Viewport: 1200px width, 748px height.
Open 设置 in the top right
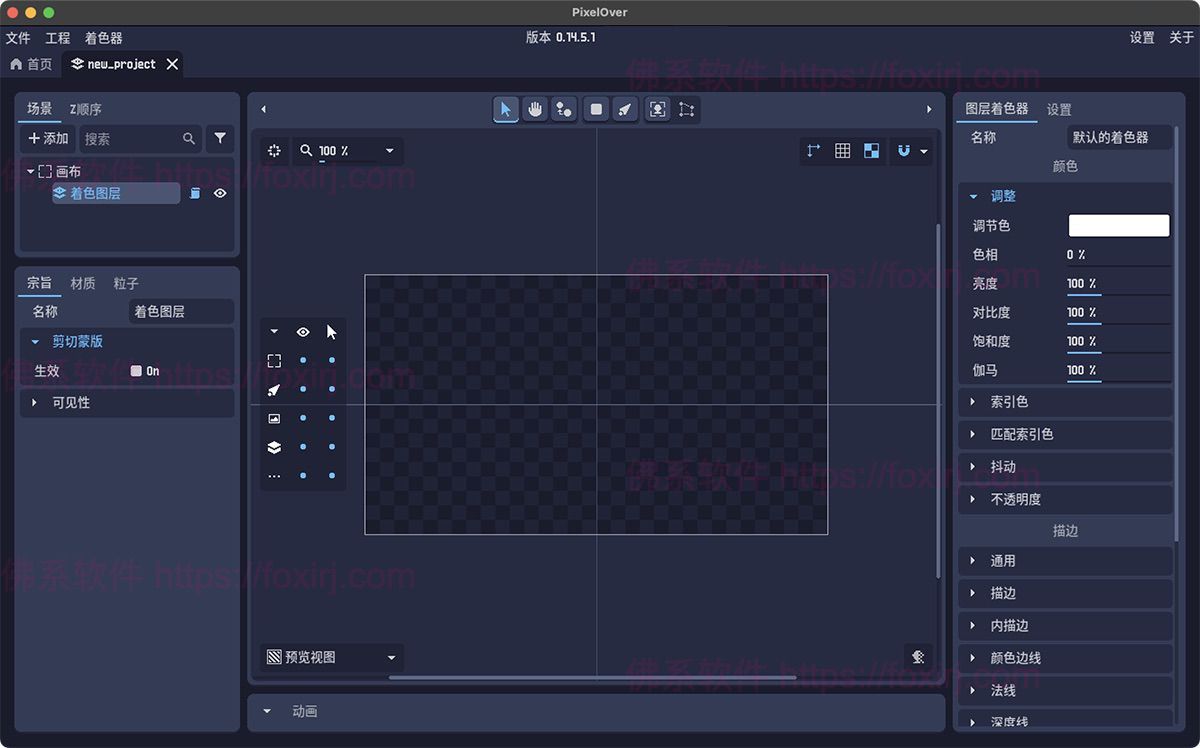1142,38
